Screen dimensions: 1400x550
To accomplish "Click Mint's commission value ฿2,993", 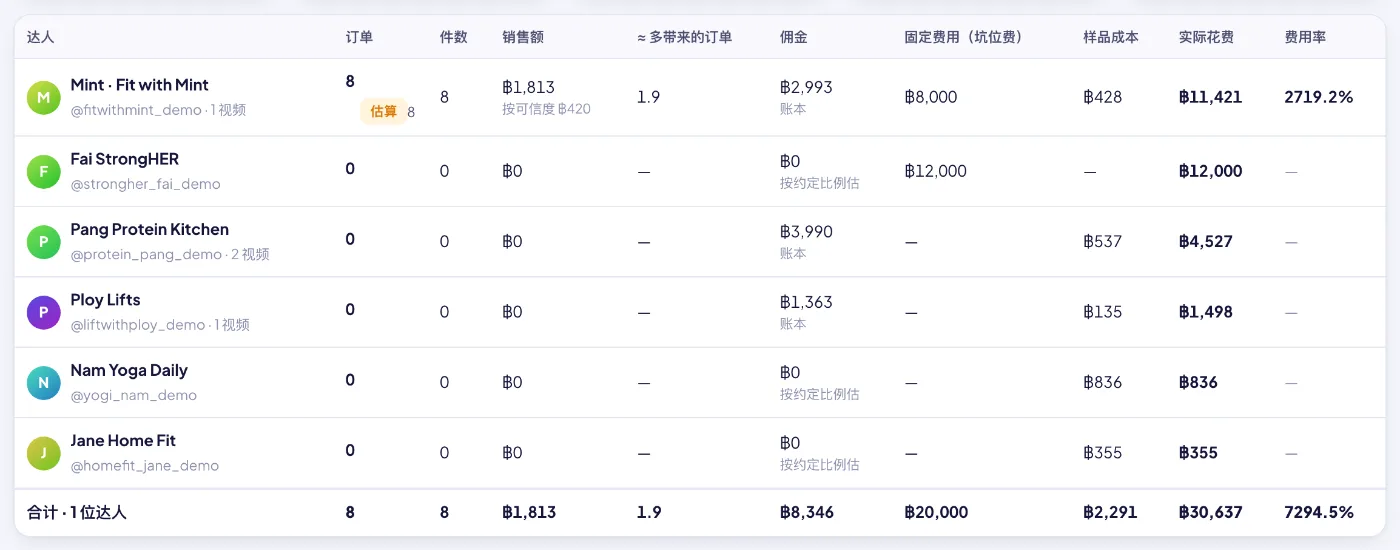I will coord(806,87).
